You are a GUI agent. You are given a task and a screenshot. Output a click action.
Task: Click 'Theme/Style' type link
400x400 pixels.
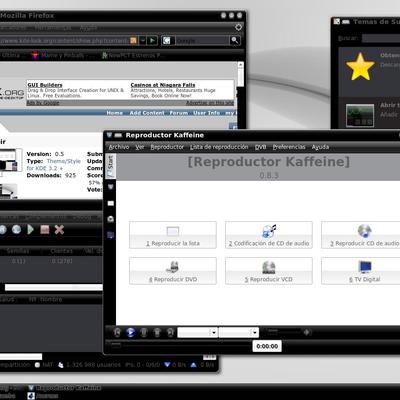(64, 161)
